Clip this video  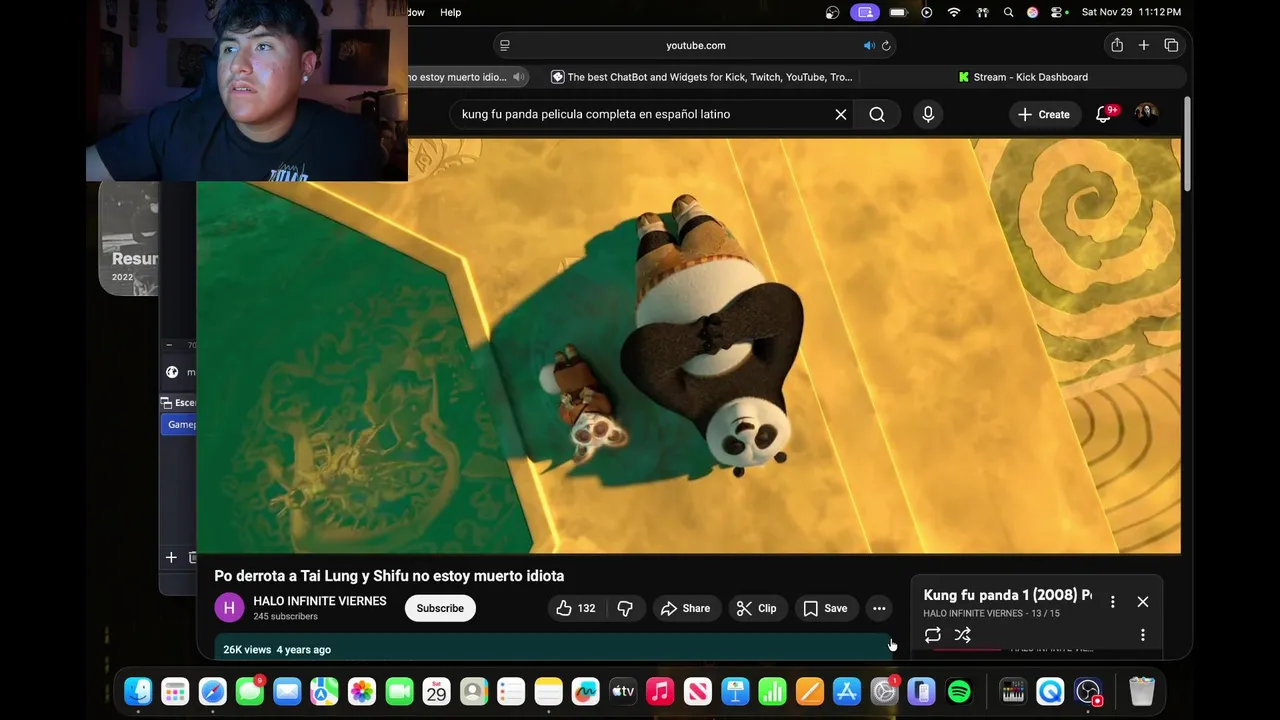pos(756,608)
